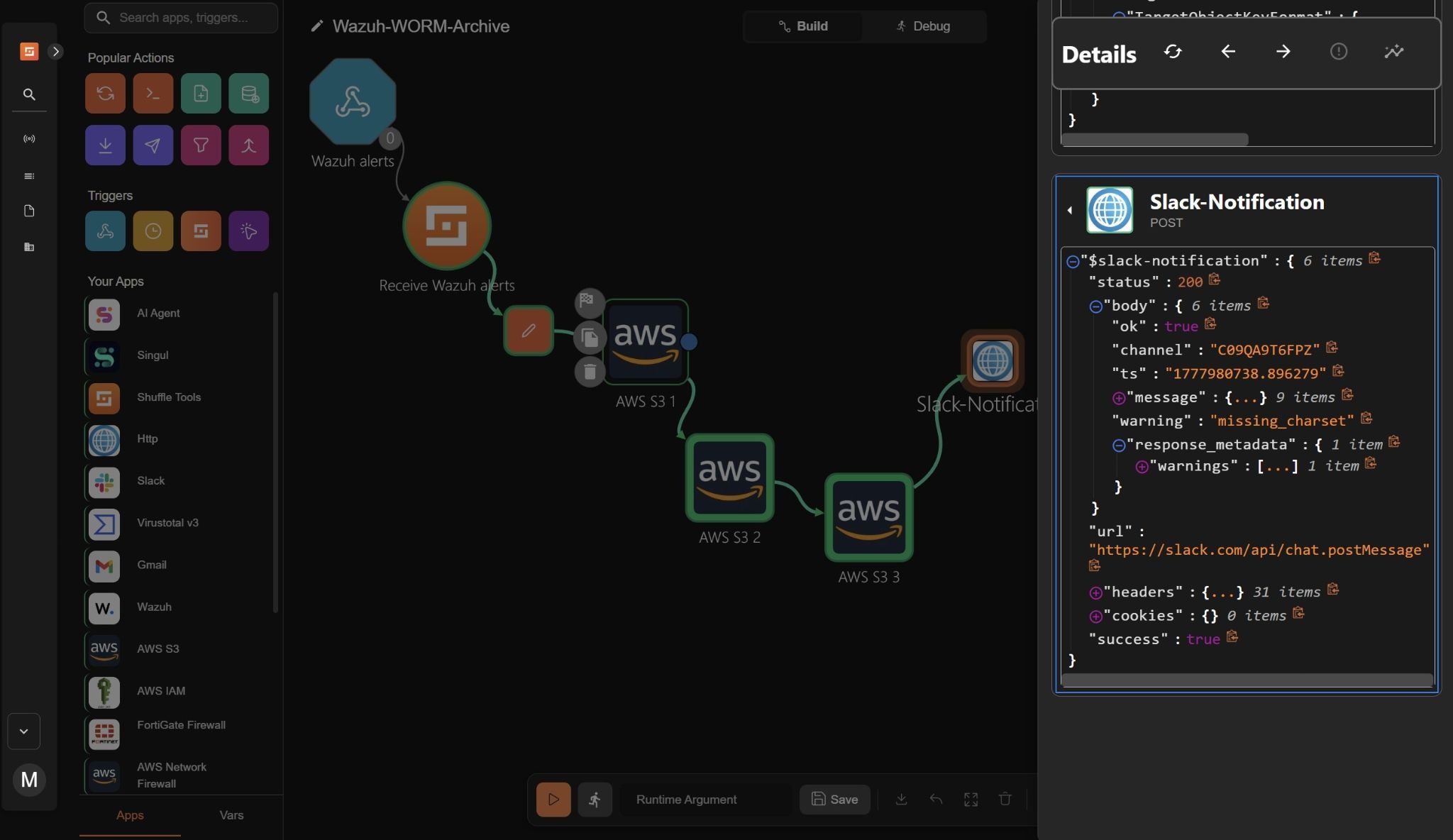Open the bottom sidebar chevron-down menu

coord(23,731)
